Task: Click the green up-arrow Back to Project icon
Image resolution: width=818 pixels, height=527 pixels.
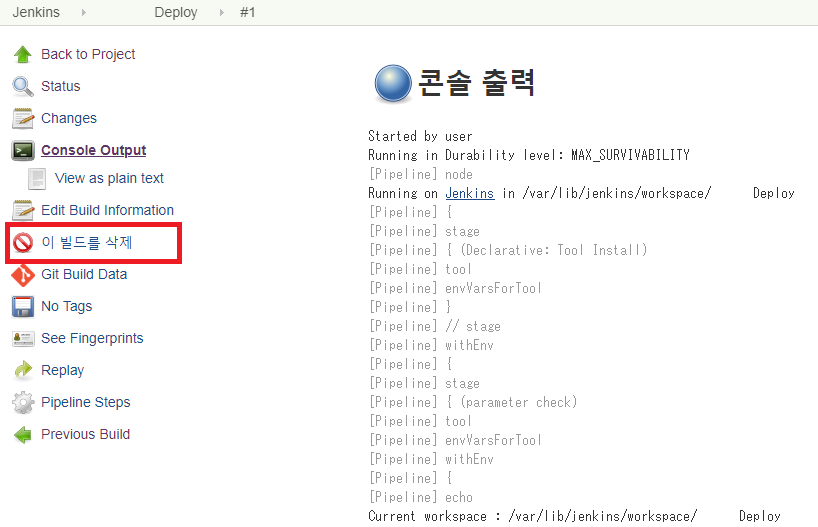Action: (22, 54)
